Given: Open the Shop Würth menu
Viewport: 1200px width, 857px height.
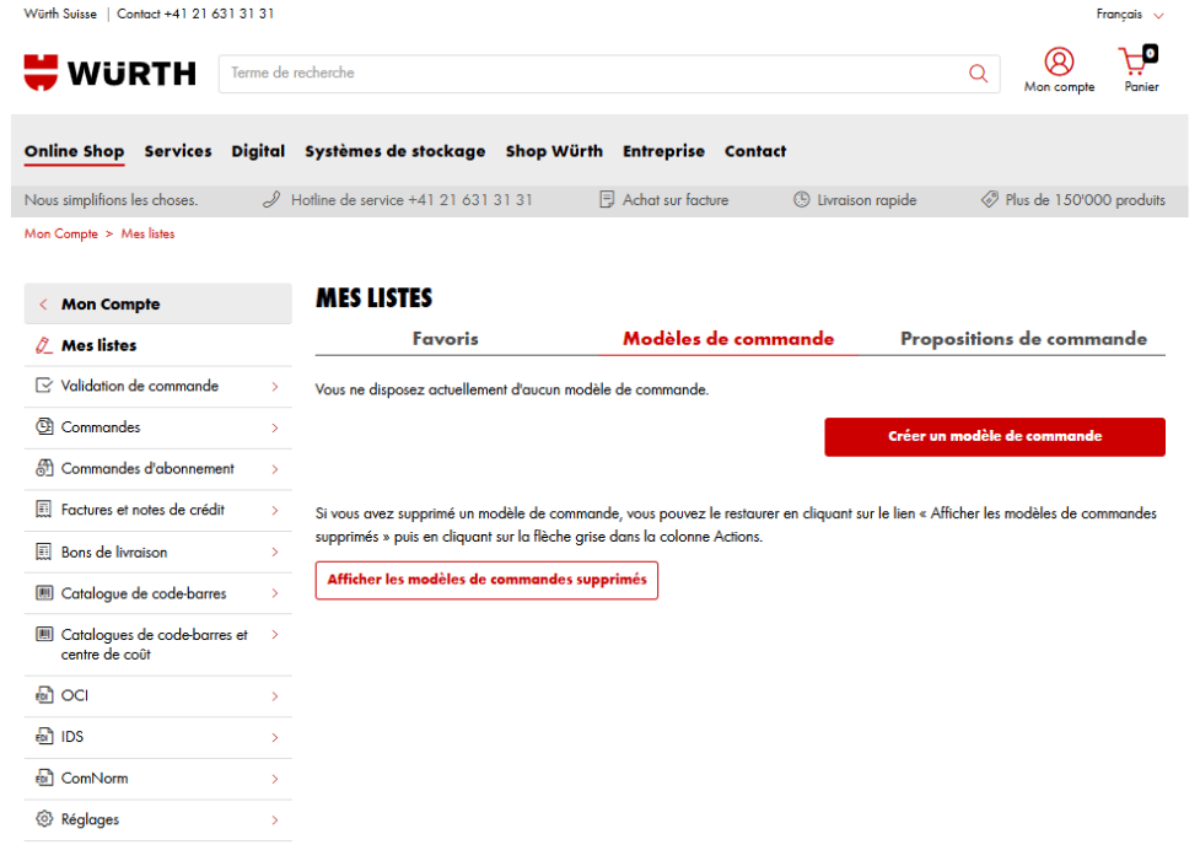Looking at the screenshot, I should pyautogui.click(x=554, y=151).
